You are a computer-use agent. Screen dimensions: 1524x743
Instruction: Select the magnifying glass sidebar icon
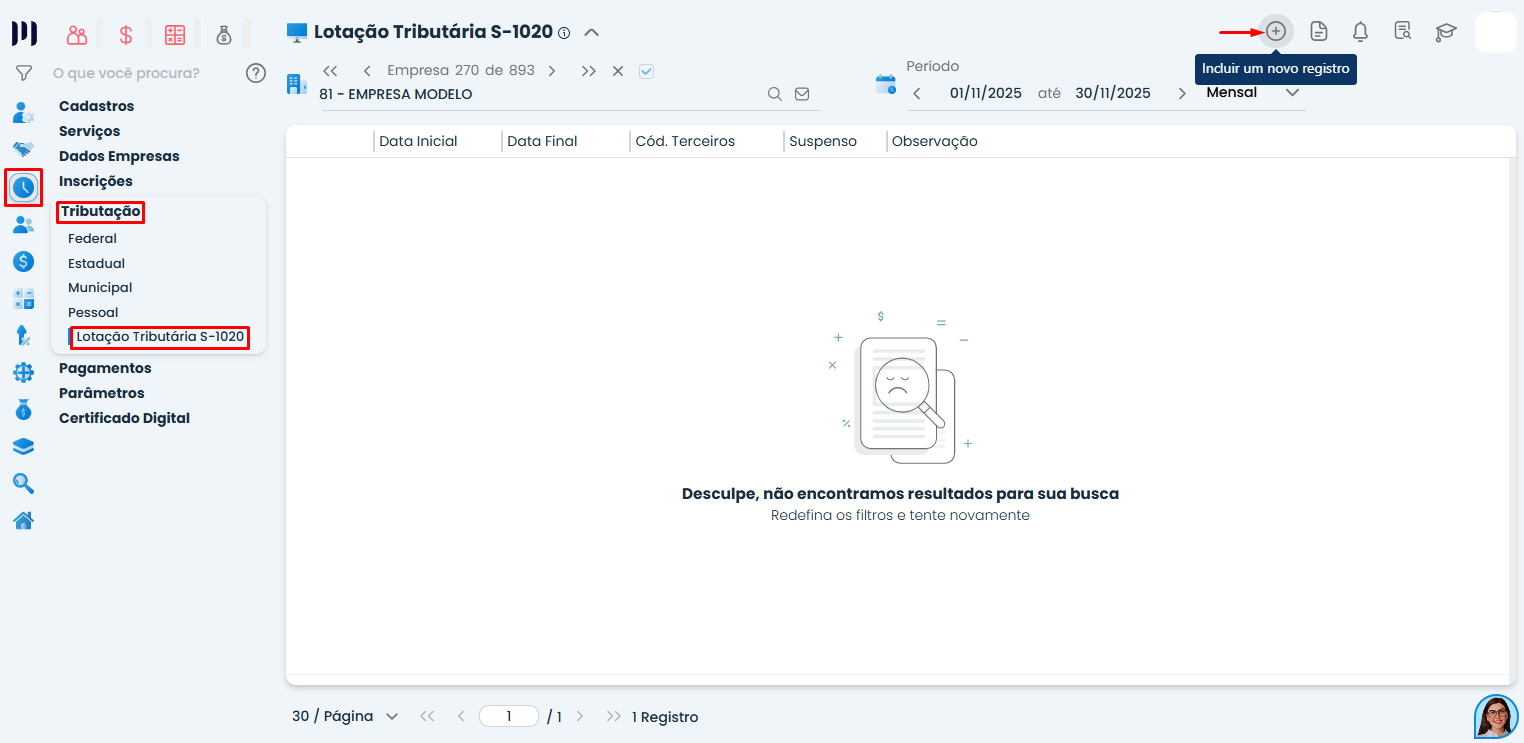(23, 484)
